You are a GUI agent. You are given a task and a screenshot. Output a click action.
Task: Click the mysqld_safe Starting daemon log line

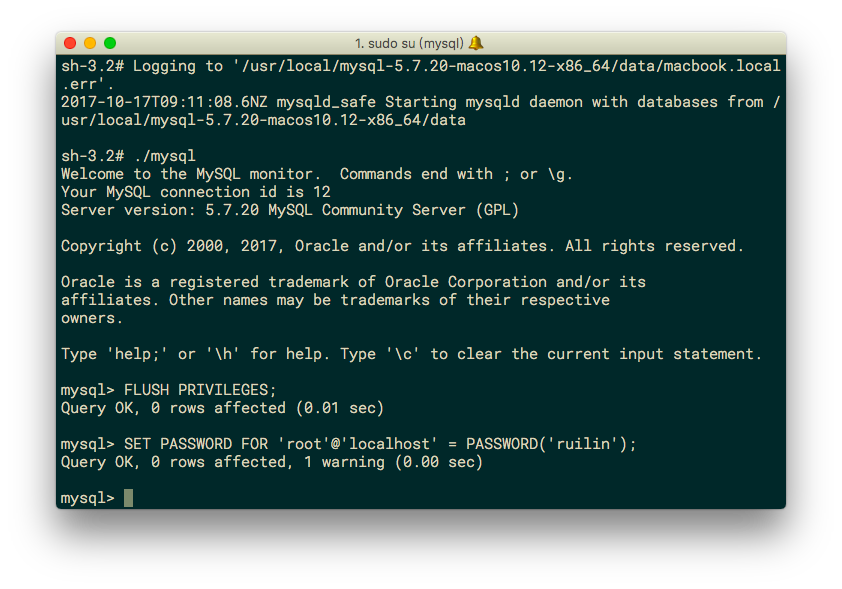tap(420, 111)
